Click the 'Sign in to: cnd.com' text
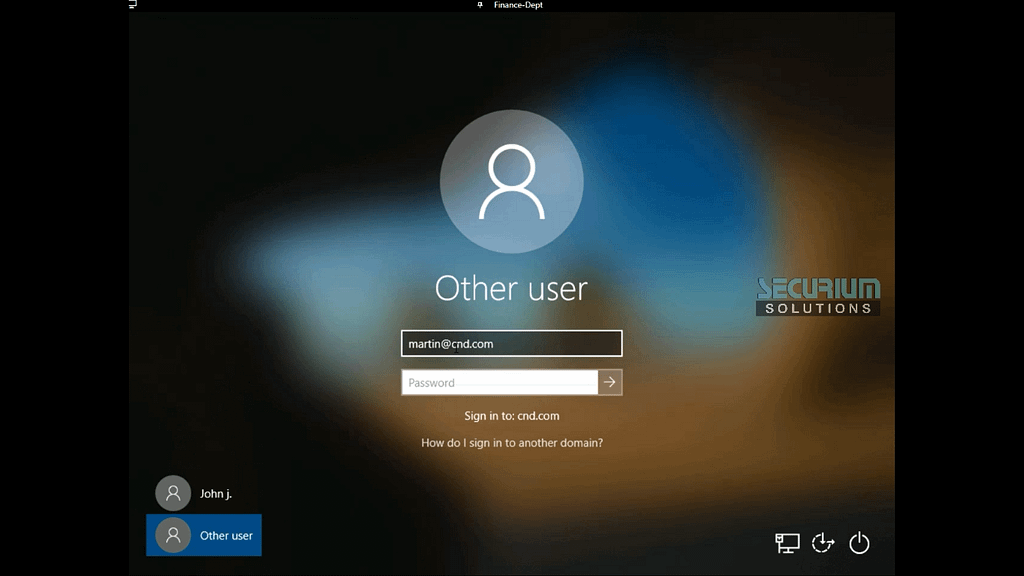1024x576 pixels. (x=511, y=416)
